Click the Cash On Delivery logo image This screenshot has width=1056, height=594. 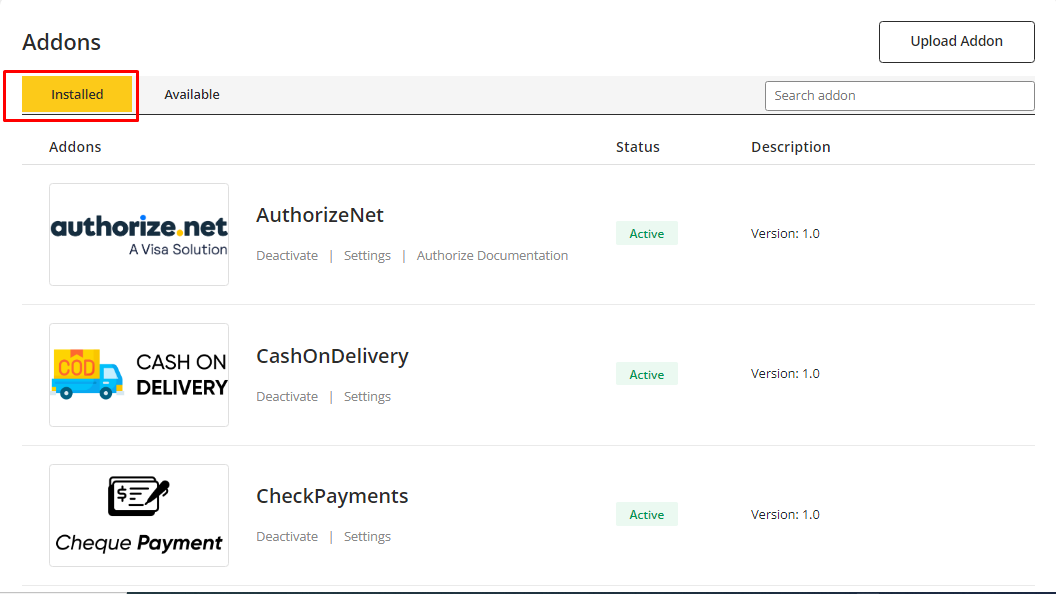click(x=139, y=375)
